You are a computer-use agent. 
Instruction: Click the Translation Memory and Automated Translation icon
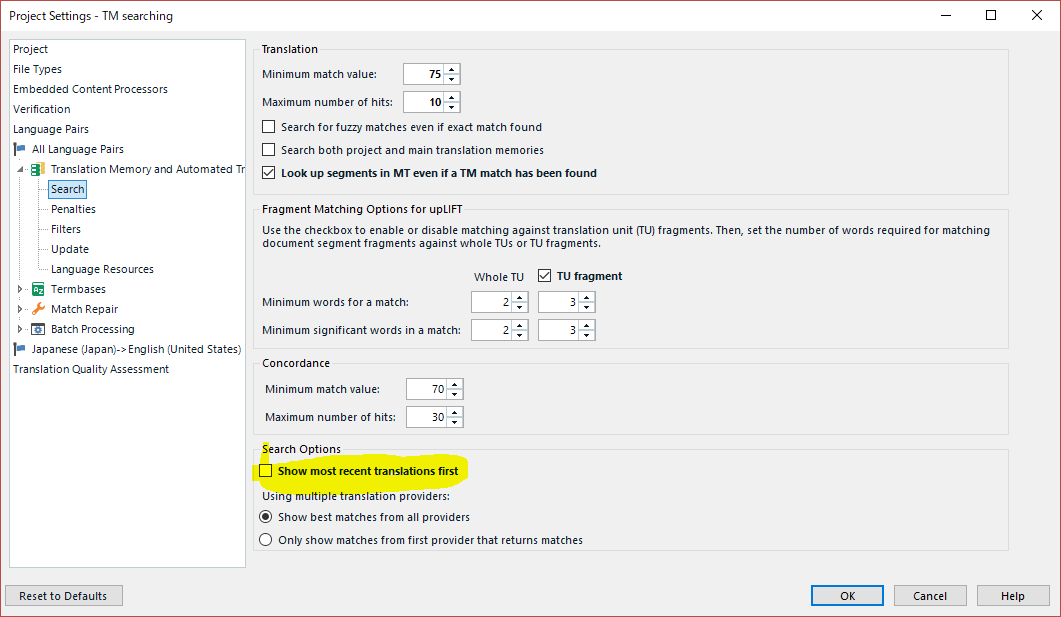point(39,169)
